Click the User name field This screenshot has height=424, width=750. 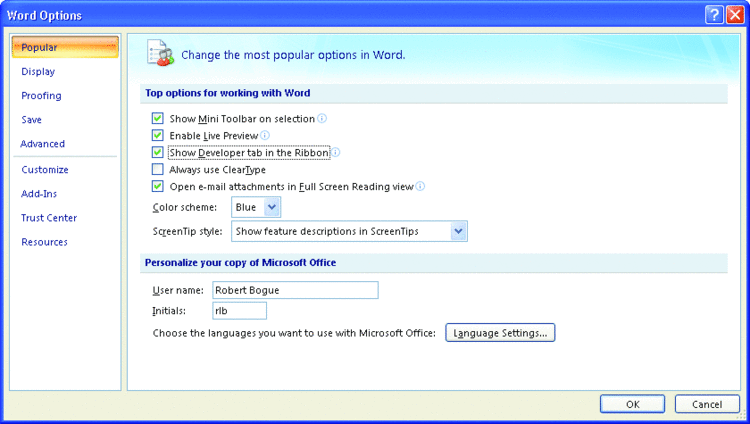click(295, 290)
